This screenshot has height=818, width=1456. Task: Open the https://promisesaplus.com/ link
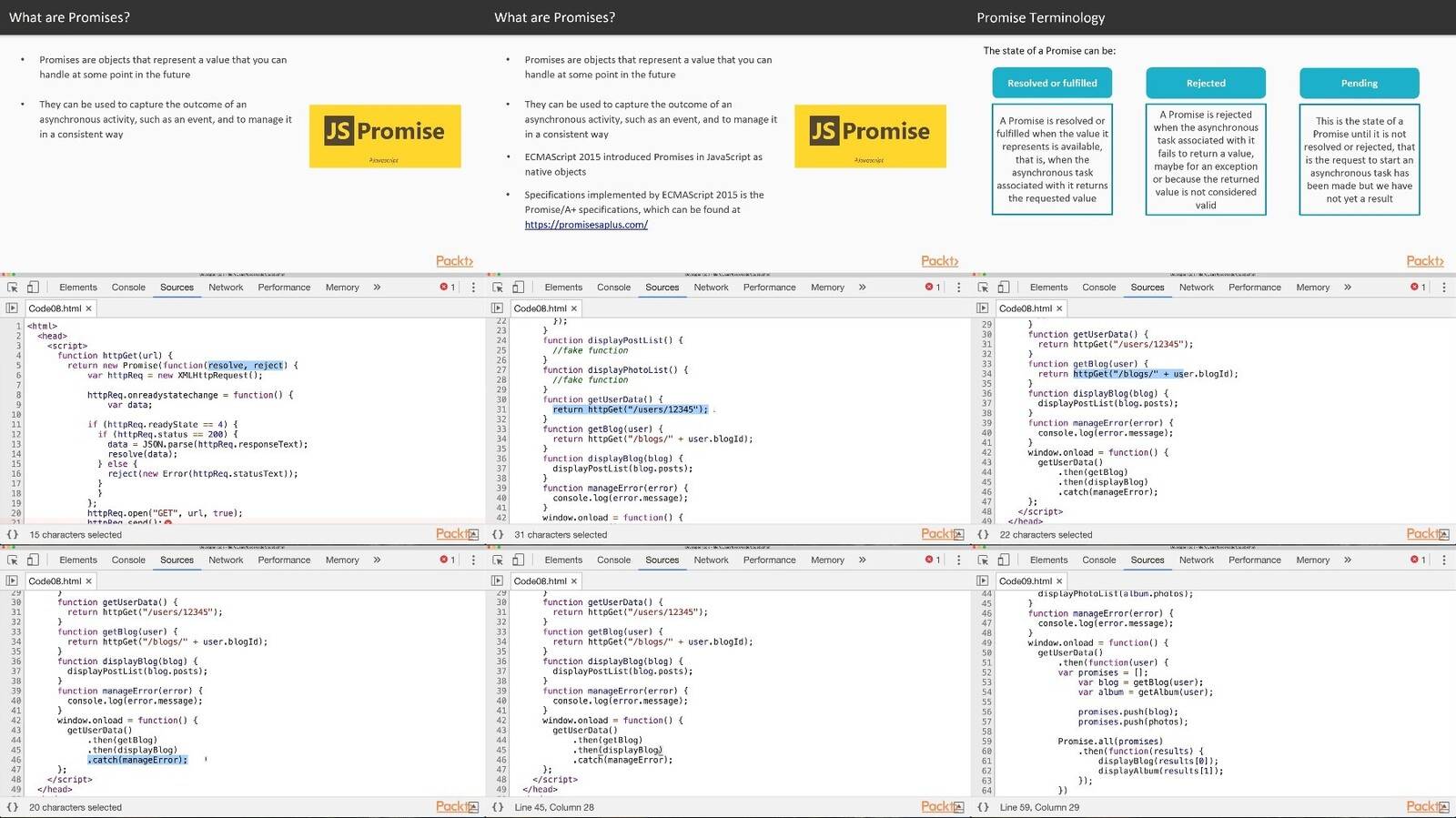coord(586,225)
